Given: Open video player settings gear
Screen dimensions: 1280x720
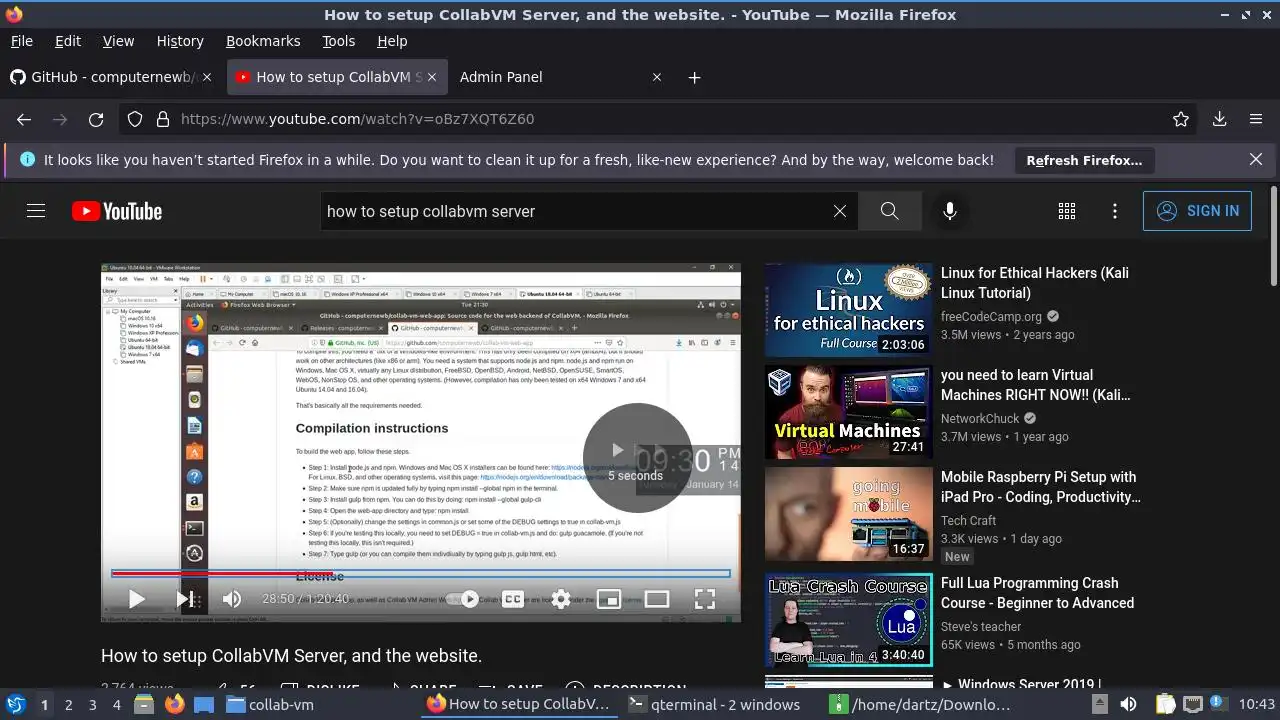Looking at the screenshot, I should click(x=561, y=599).
